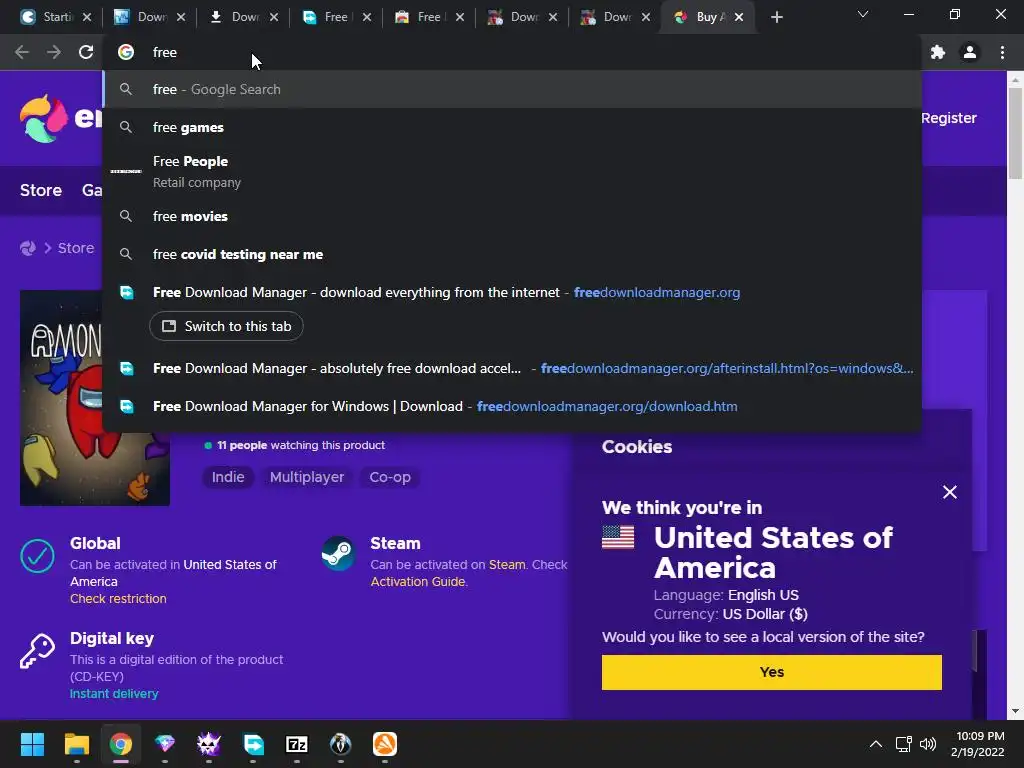
Task: Show hidden system tray icons
Action: coord(876,744)
